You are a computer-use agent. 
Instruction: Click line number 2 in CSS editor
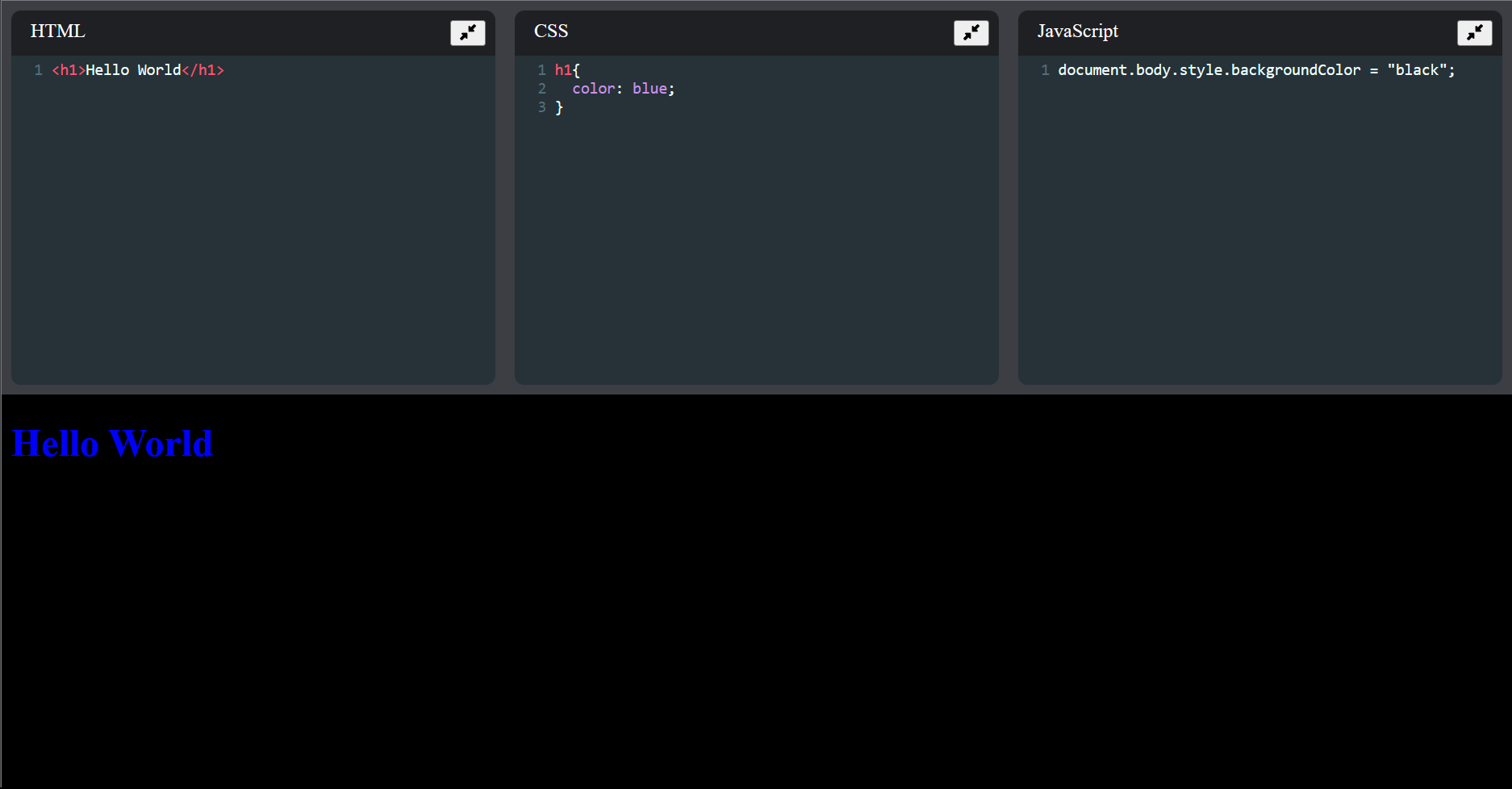coord(541,89)
